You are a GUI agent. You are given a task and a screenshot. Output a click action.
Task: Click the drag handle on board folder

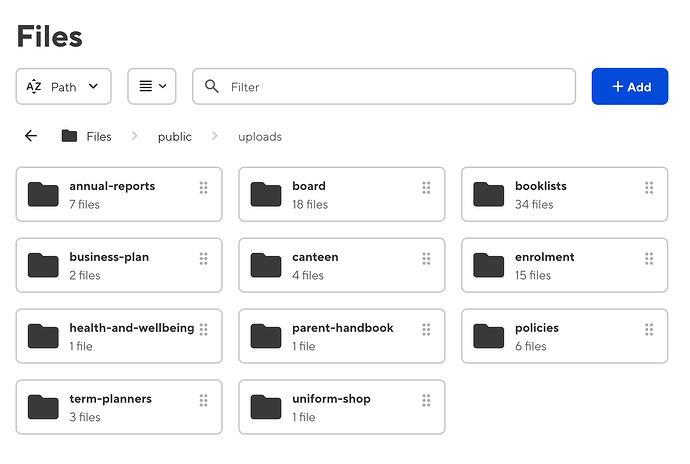(x=426, y=187)
